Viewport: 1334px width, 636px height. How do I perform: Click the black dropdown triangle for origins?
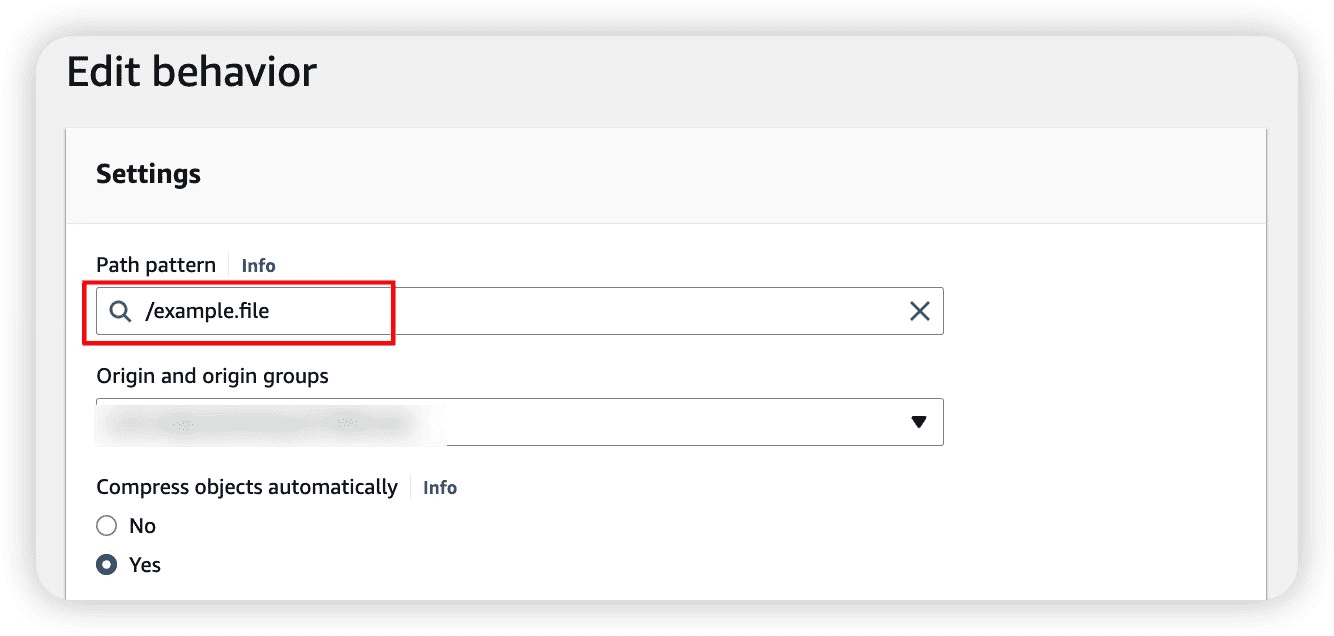(x=920, y=422)
